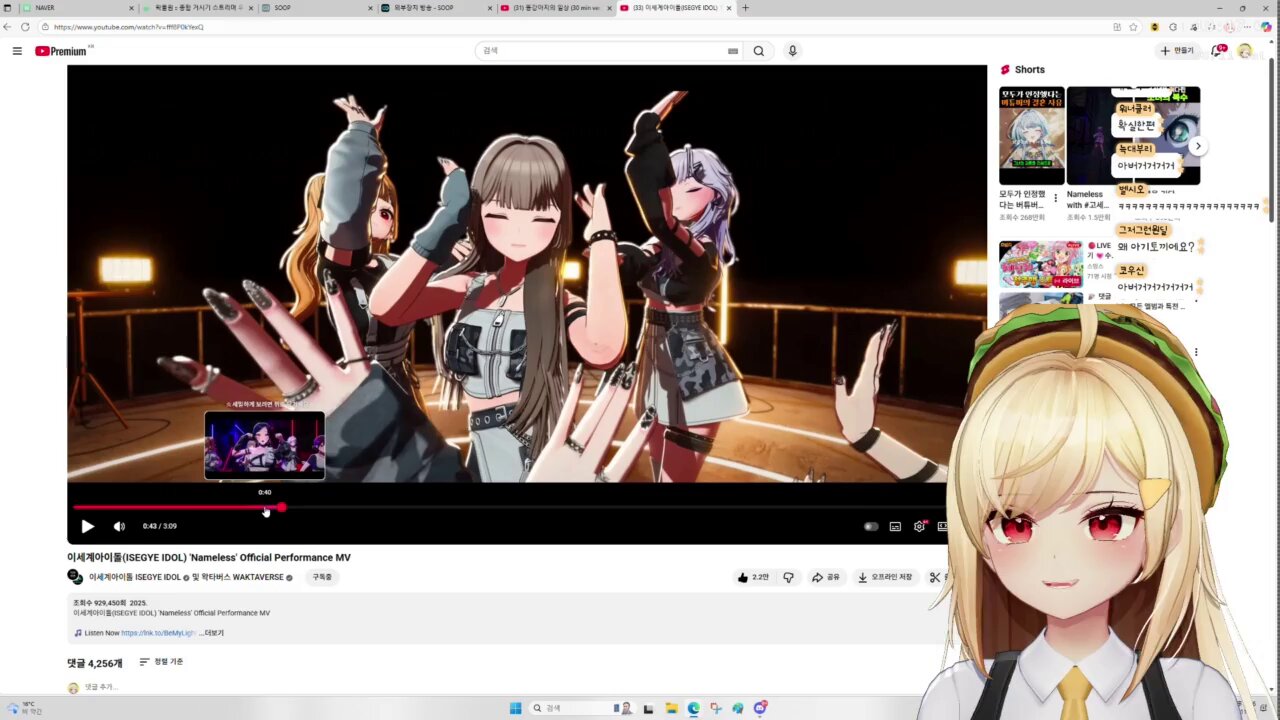Click the 구독중 subscribed button
This screenshot has width=1280, height=720.
(x=322, y=577)
